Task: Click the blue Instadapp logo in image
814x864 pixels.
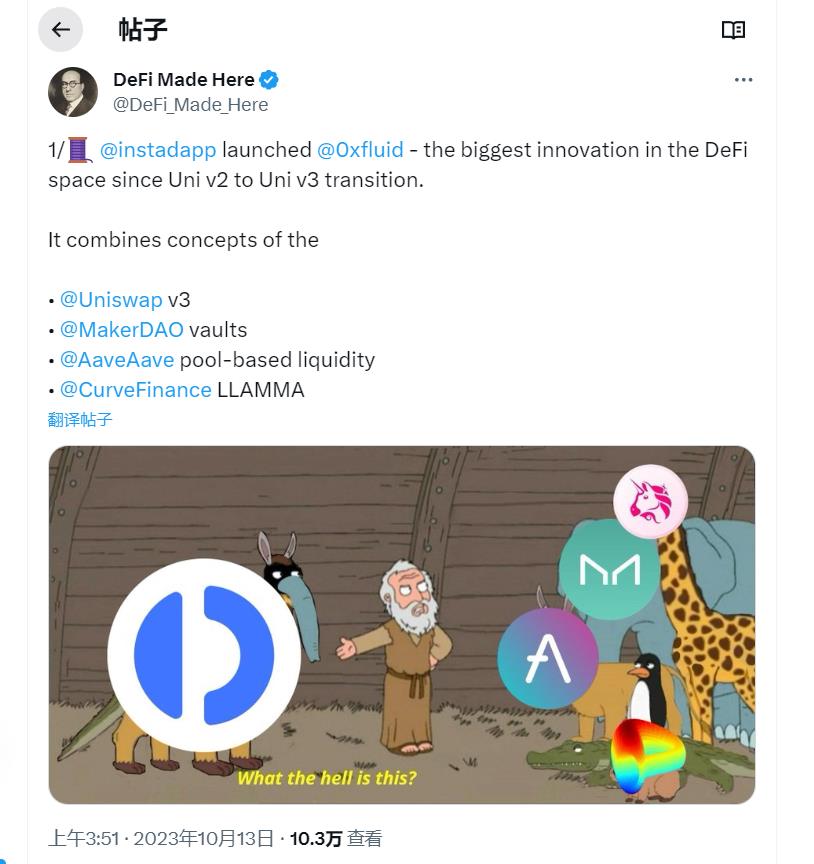Action: point(204,657)
